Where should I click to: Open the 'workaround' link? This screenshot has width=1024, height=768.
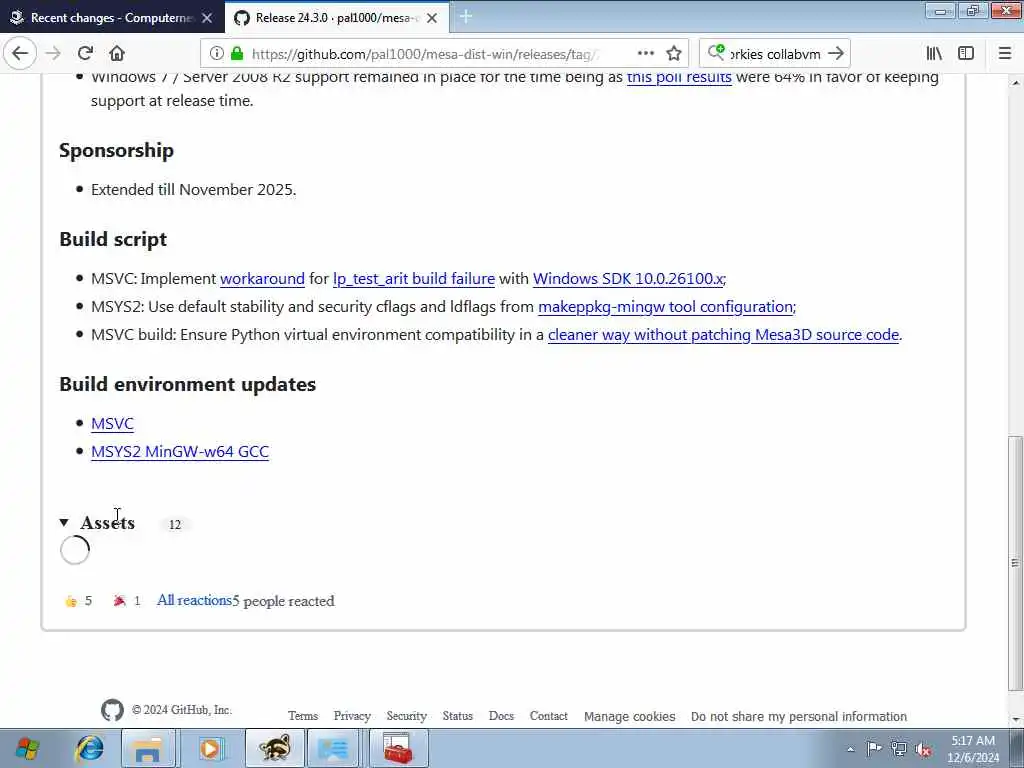pos(263,279)
